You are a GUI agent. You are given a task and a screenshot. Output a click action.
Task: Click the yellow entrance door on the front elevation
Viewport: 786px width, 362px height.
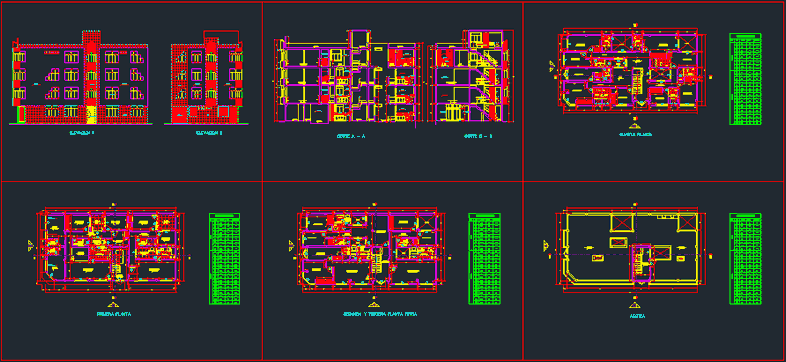[91, 115]
